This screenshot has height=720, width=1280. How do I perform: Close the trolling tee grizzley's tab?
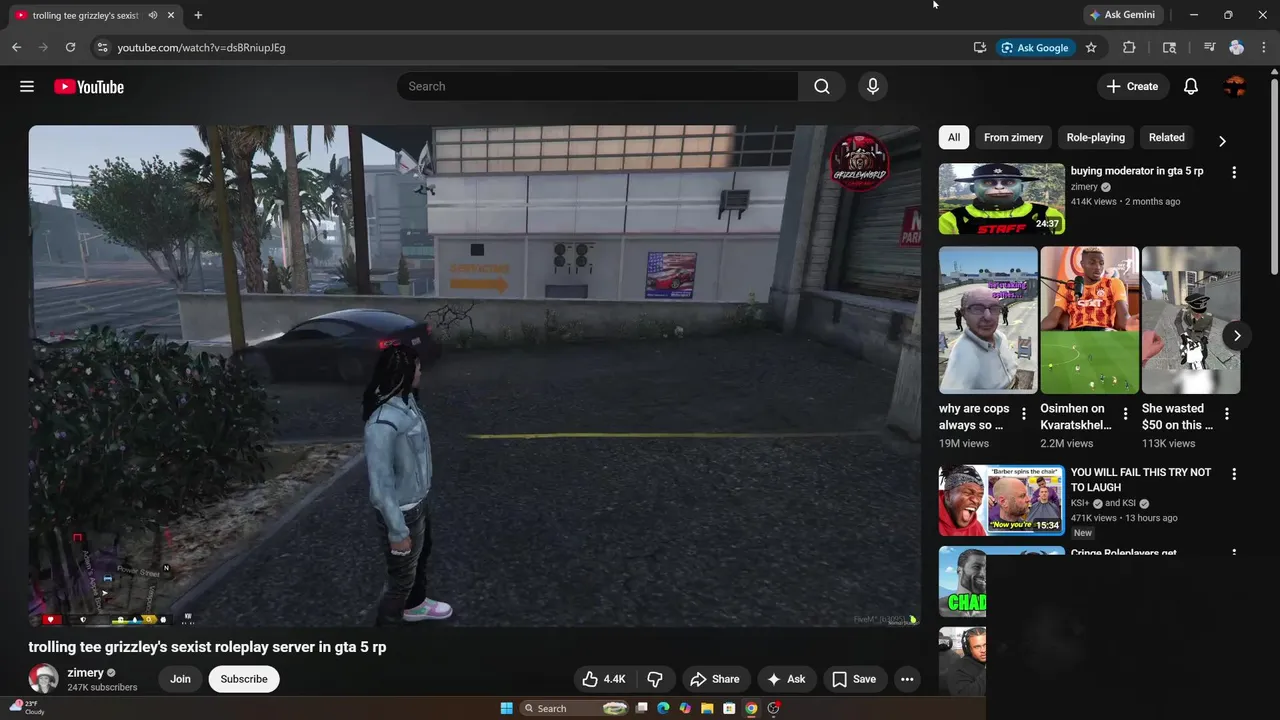tap(171, 15)
